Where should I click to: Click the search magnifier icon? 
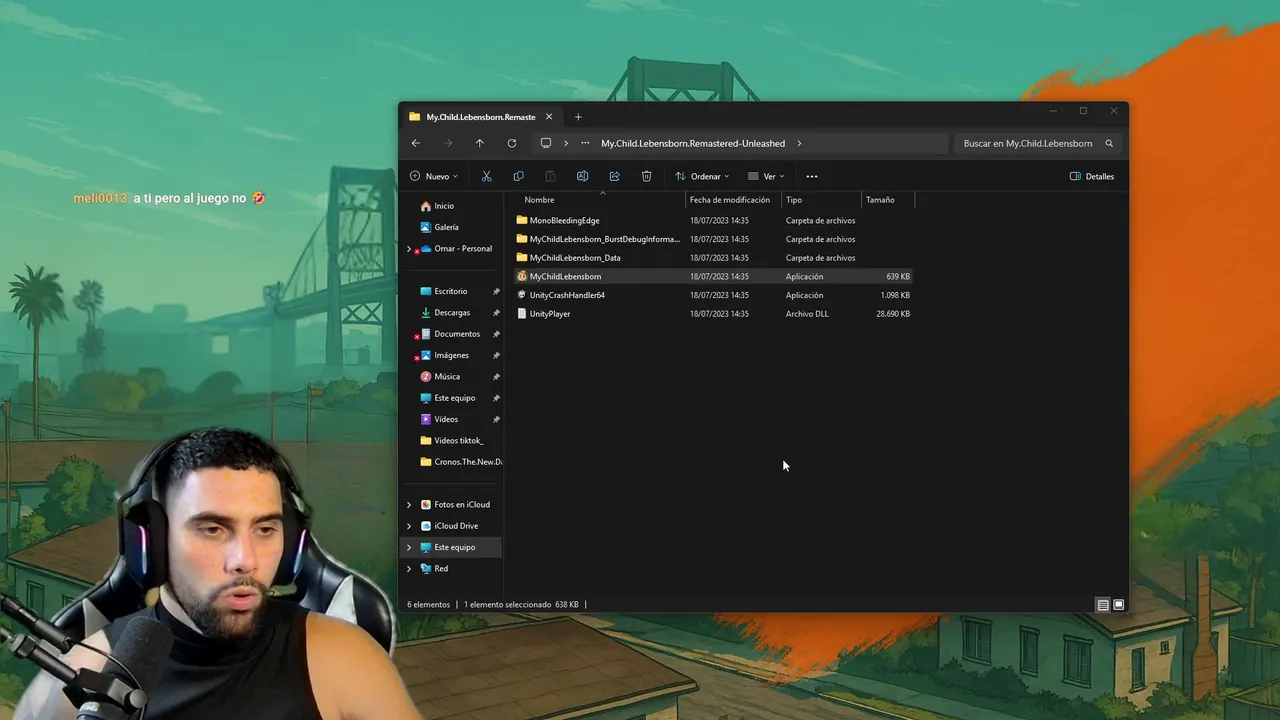1109,143
